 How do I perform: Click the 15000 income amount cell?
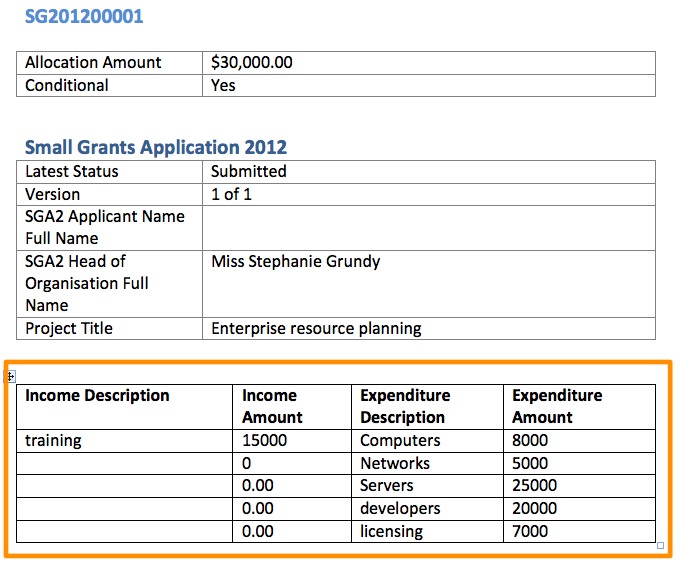[x=264, y=440]
